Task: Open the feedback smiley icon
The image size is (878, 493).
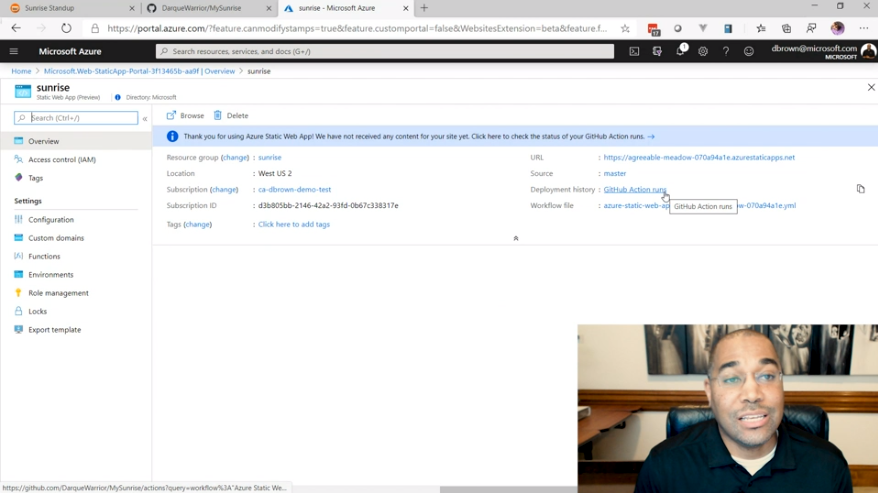Action: (x=749, y=51)
